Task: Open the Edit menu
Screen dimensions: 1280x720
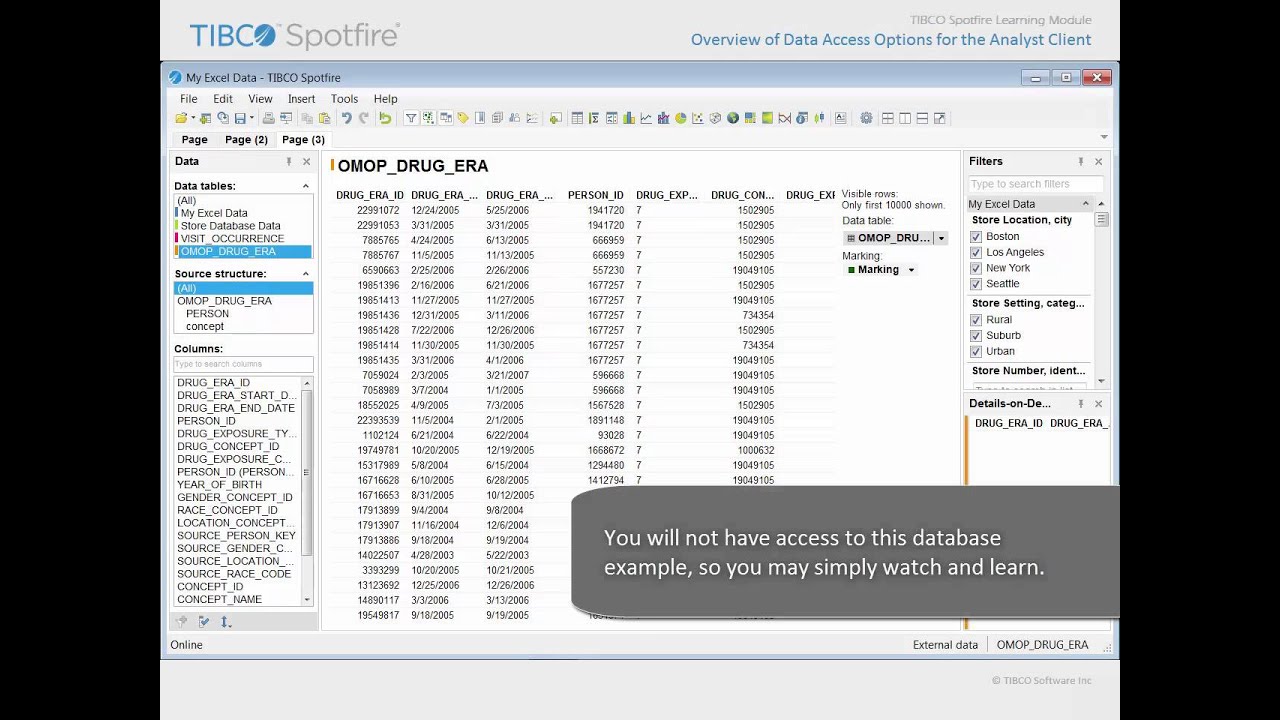Action: click(x=223, y=99)
